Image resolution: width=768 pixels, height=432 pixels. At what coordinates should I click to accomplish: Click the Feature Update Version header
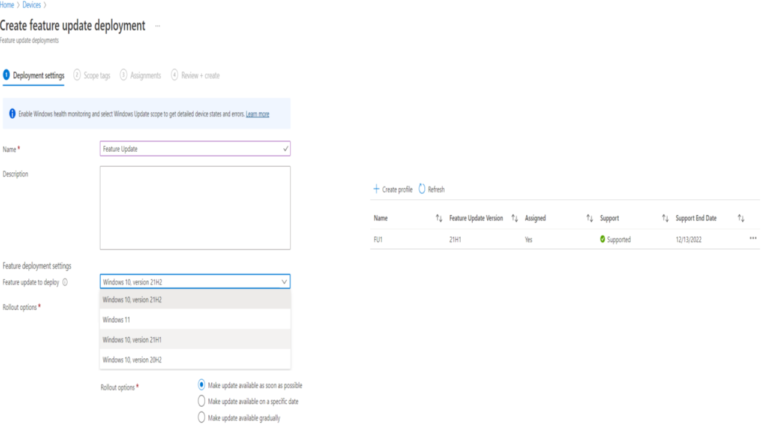[x=476, y=218]
